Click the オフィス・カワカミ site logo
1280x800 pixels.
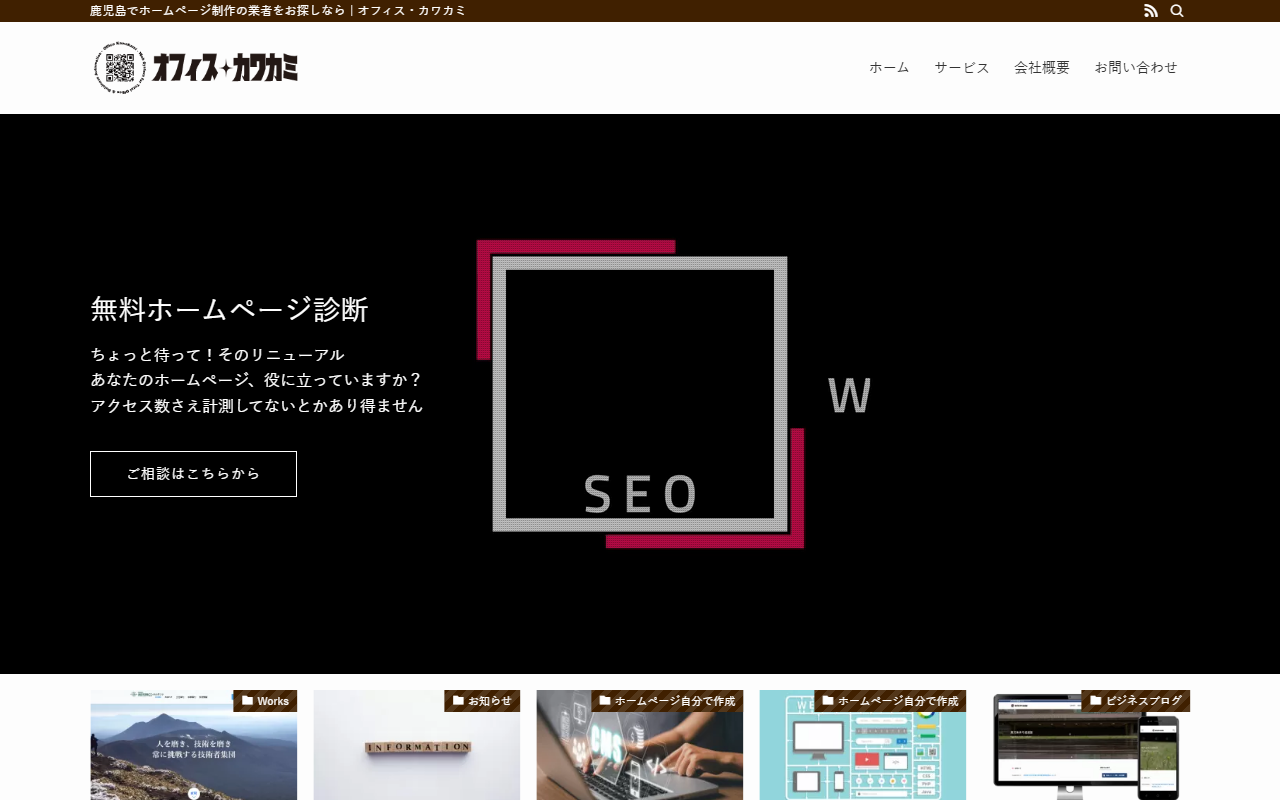[196, 68]
